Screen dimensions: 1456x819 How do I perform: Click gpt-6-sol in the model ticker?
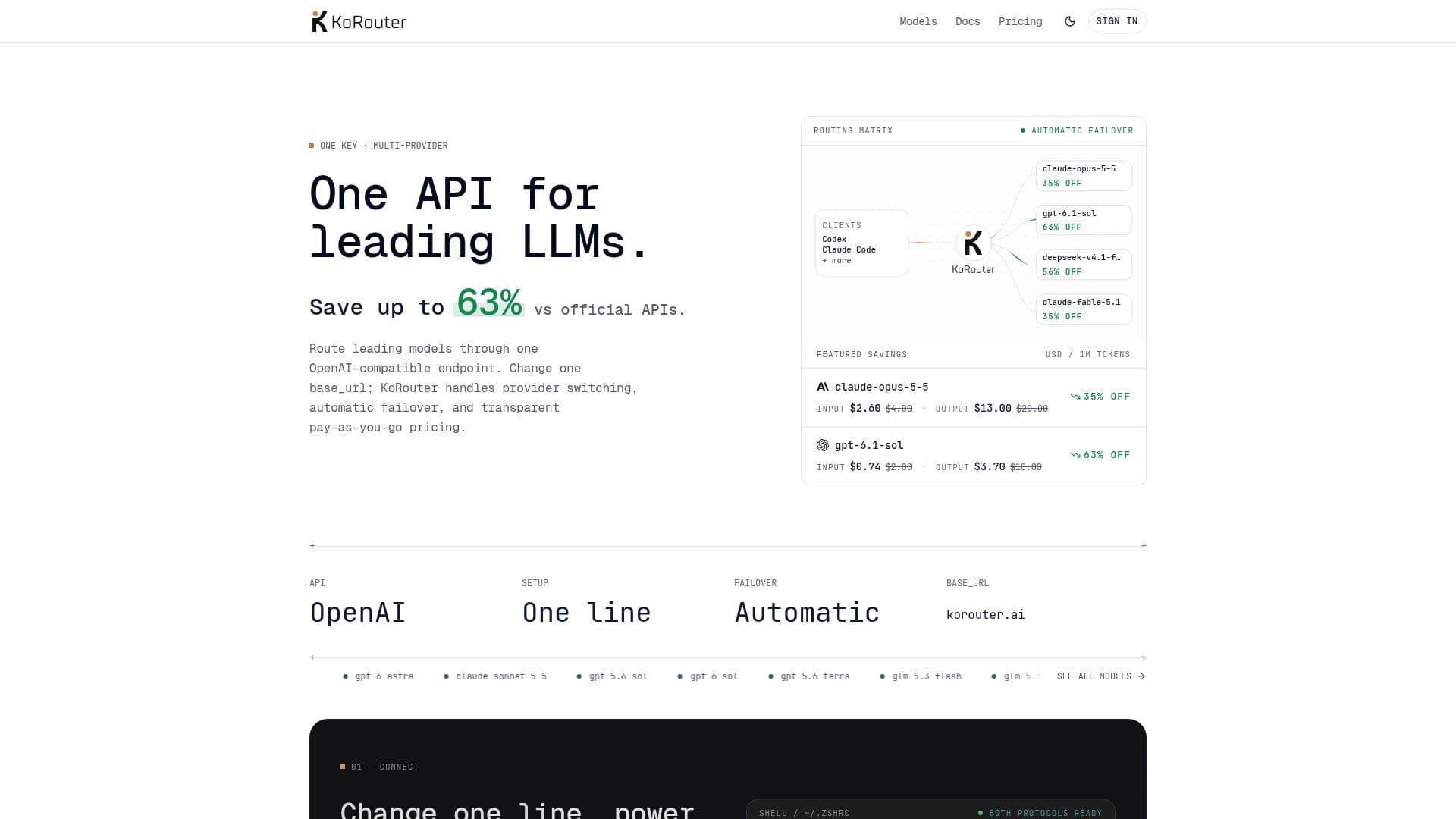(x=707, y=676)
